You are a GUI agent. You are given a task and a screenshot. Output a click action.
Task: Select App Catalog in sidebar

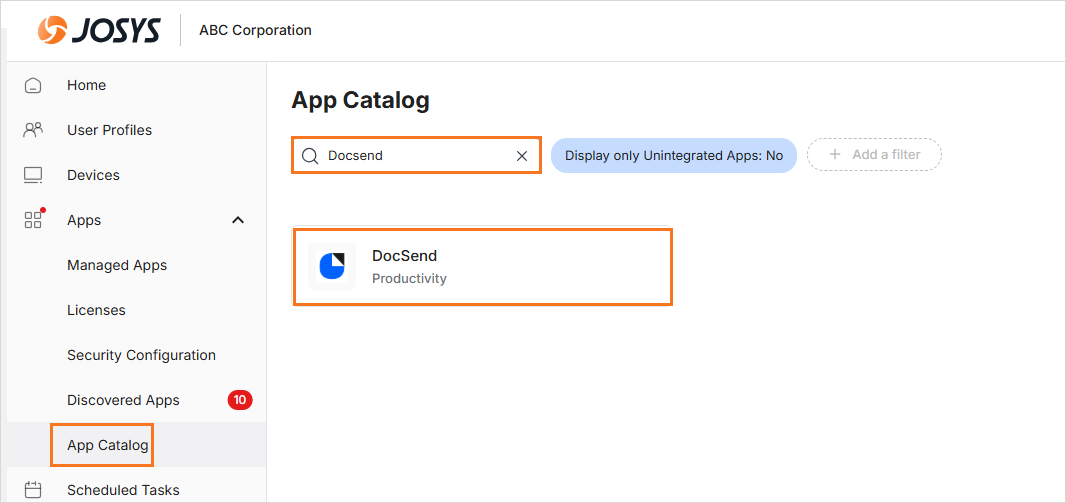(107, 445)
